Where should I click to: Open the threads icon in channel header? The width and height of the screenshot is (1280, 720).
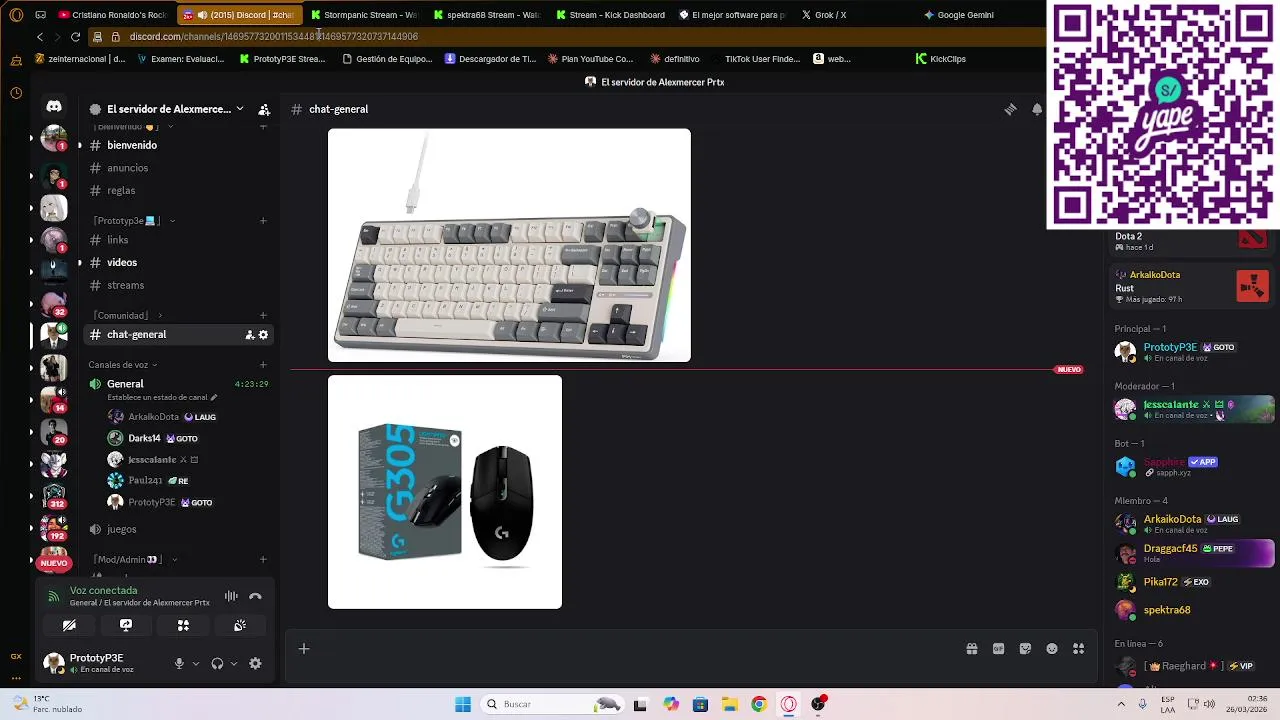coord(1010,109)
